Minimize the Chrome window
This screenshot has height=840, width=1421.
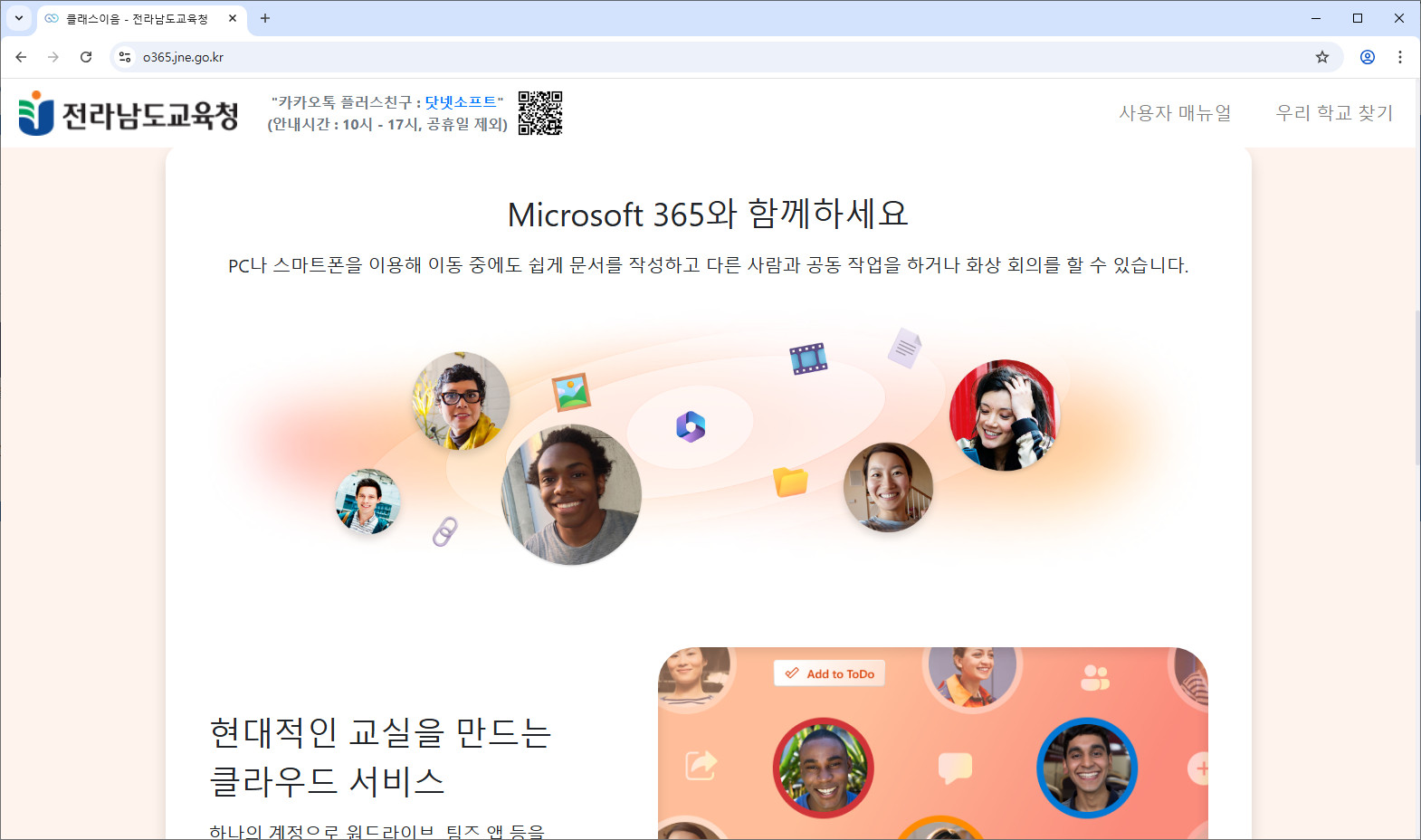pos(1316,18)
